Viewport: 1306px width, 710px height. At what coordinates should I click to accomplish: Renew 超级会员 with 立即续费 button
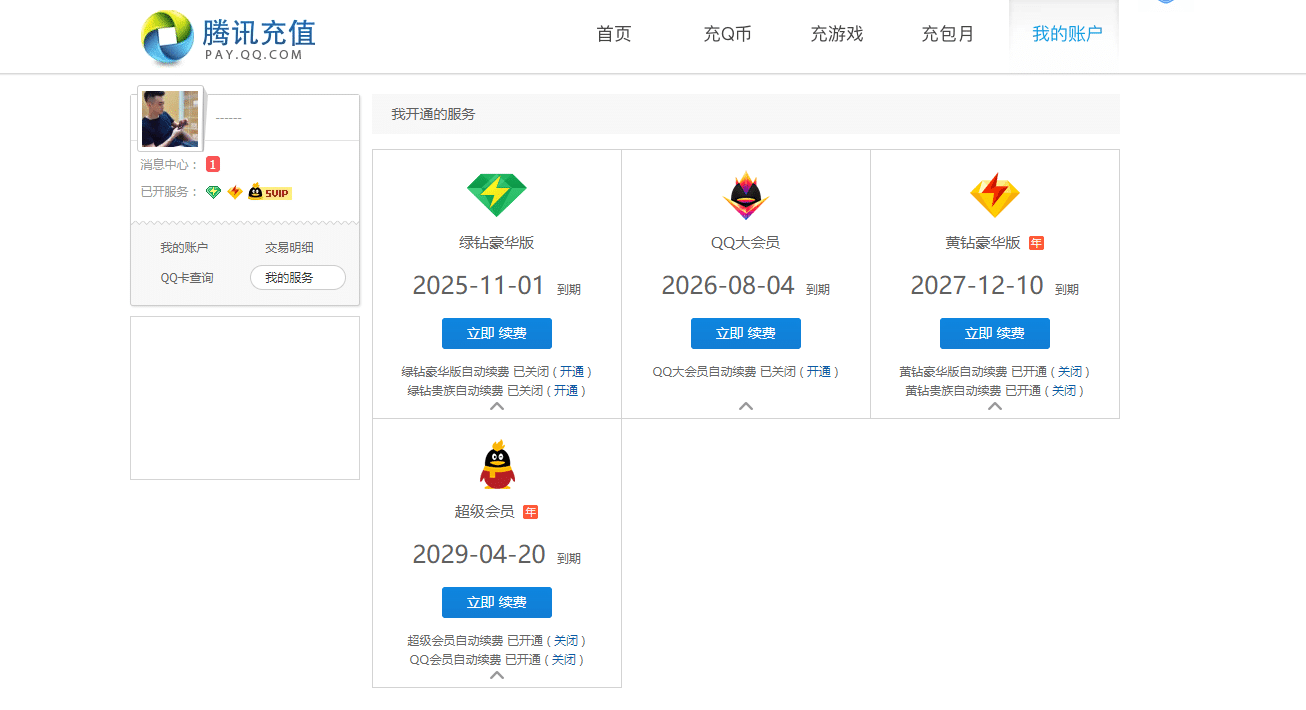pyautogui.click(x=497, y=602)
